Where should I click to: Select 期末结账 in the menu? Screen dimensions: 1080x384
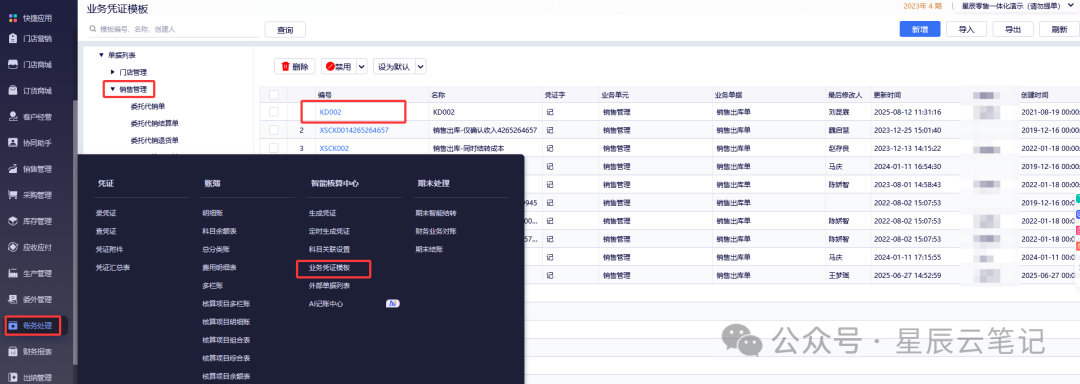pyautogui.click(x=428, y=249)
